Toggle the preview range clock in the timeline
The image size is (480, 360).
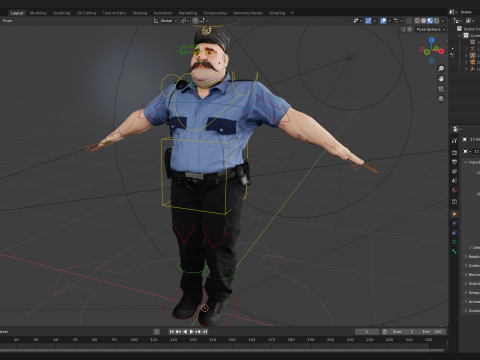point(384,331)
